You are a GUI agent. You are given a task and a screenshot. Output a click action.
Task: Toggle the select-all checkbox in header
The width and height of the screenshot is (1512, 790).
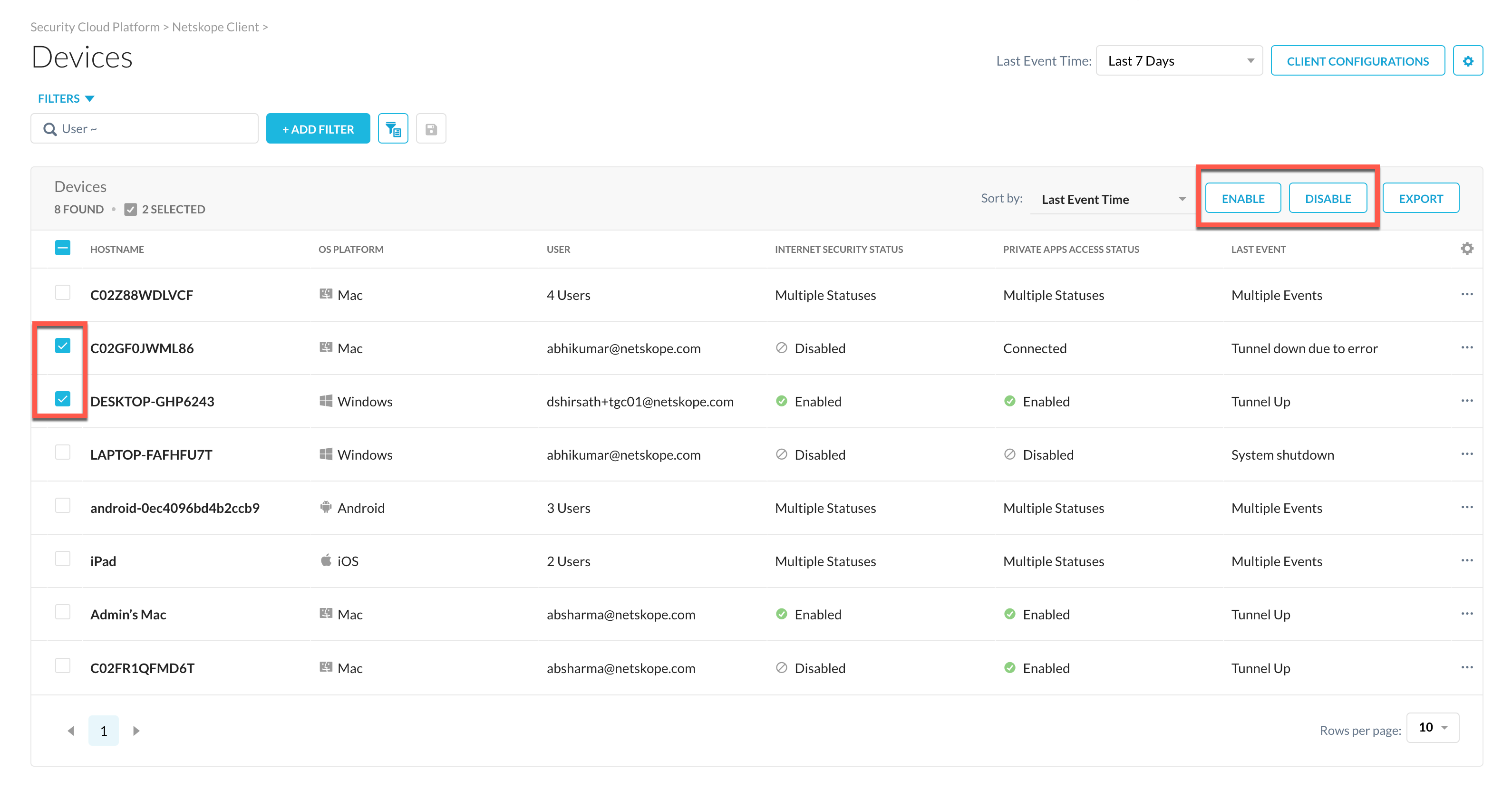click(63, 248)
